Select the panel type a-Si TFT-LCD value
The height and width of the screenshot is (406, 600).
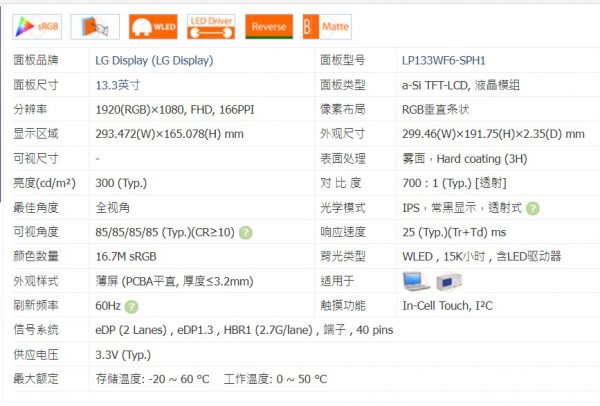pyautogui.click(x=461, y=85)
